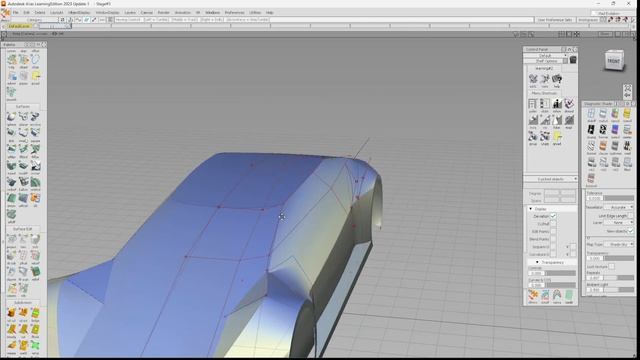The height and width of the screenshot is (360, 640).
Task: Select the checkmark diagnostic shade shortcut in Control Panel
Action: click(569, 104)
